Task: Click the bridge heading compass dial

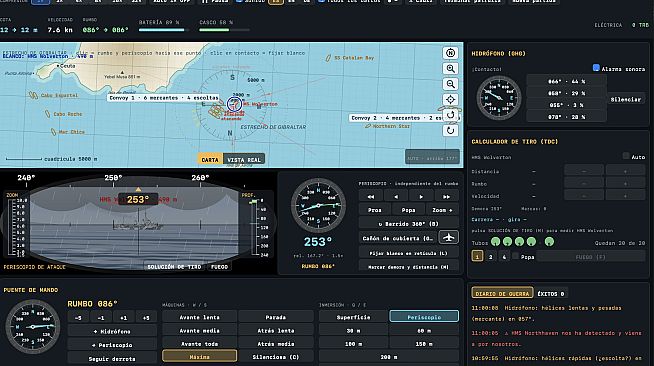Action: (x=33, y=327)
